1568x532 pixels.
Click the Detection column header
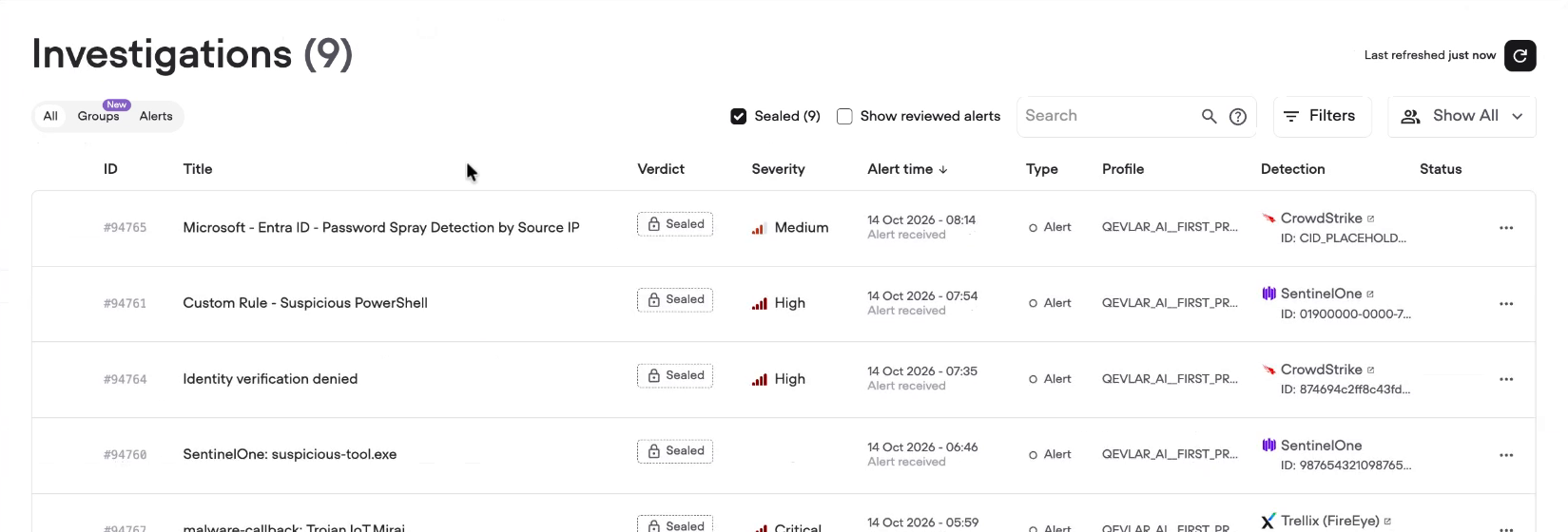[x=1292, y=169]
